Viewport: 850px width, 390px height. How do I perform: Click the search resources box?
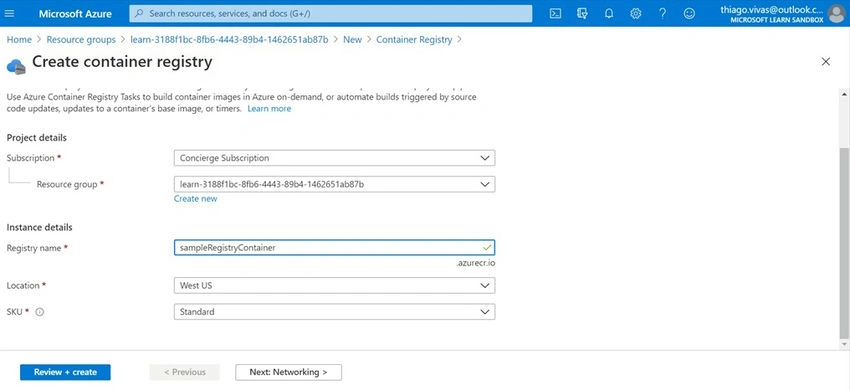(x=331, y=14)
